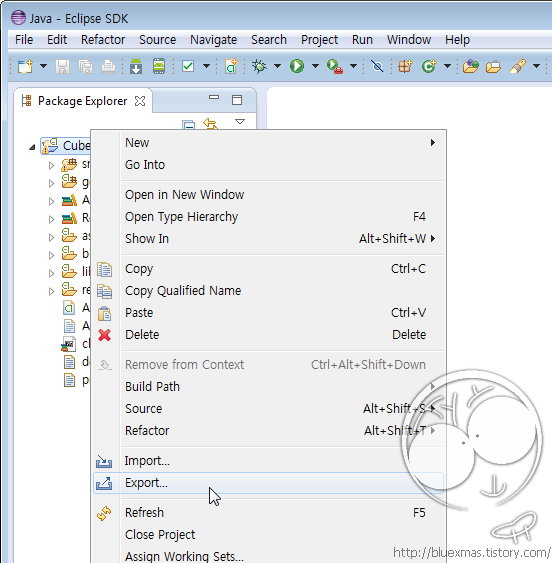Viewport: 552px width, 563px height.
Task: Click the checkmark task toolbar icon
Action: pos(188,66)
